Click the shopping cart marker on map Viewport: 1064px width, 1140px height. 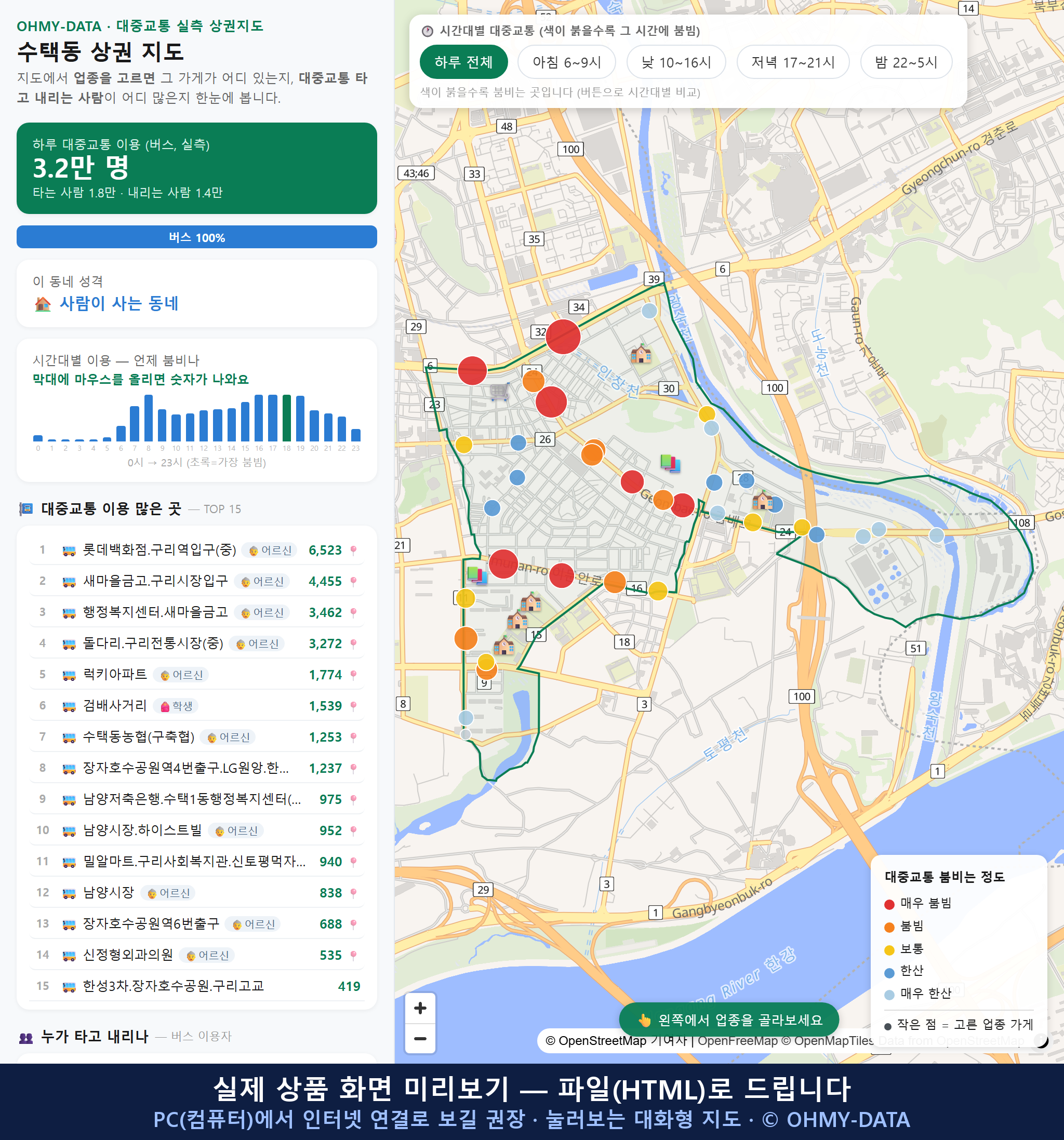[x=500, y=392]
